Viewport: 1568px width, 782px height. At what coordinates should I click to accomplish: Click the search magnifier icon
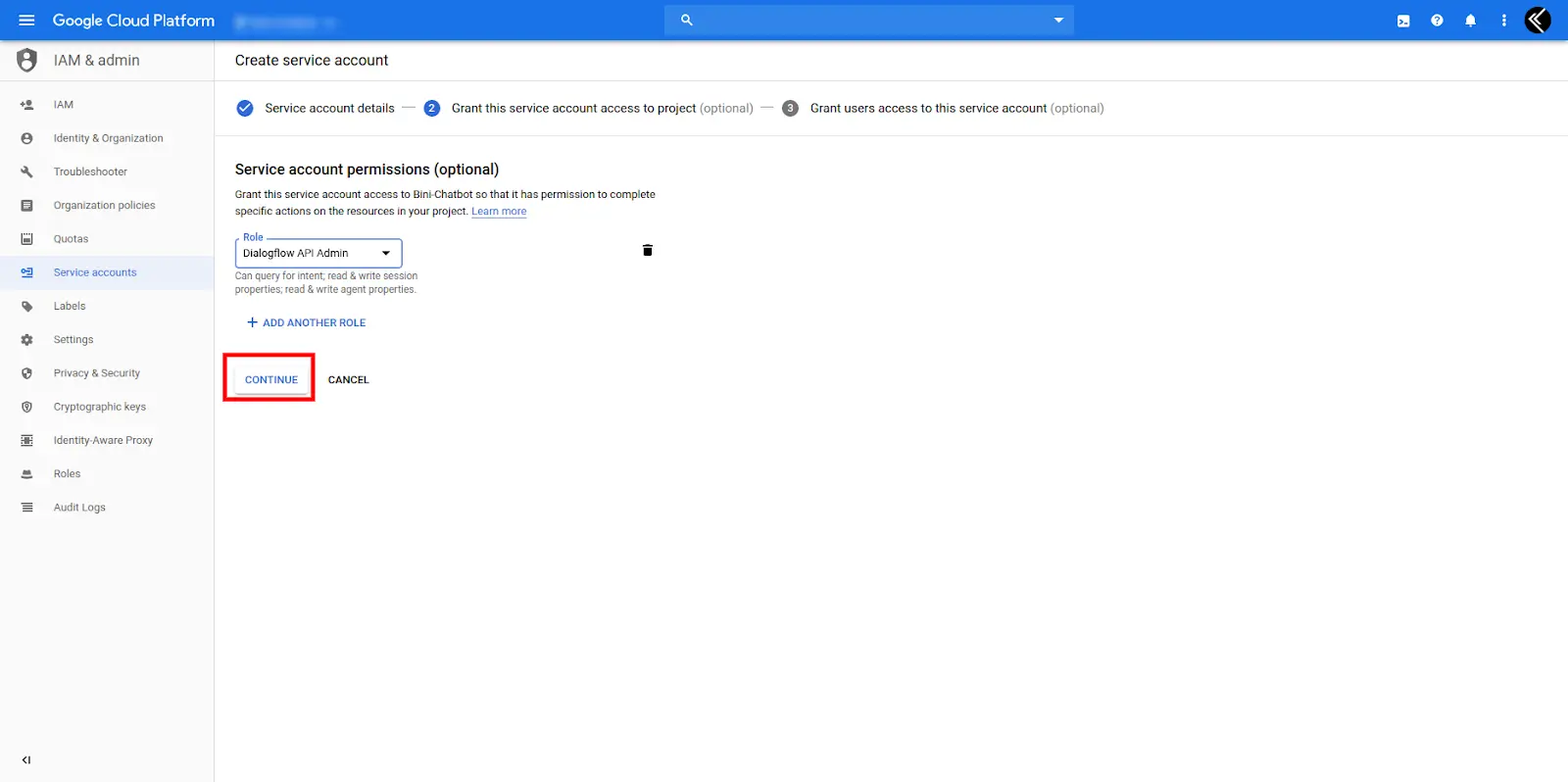coord(687,20)
